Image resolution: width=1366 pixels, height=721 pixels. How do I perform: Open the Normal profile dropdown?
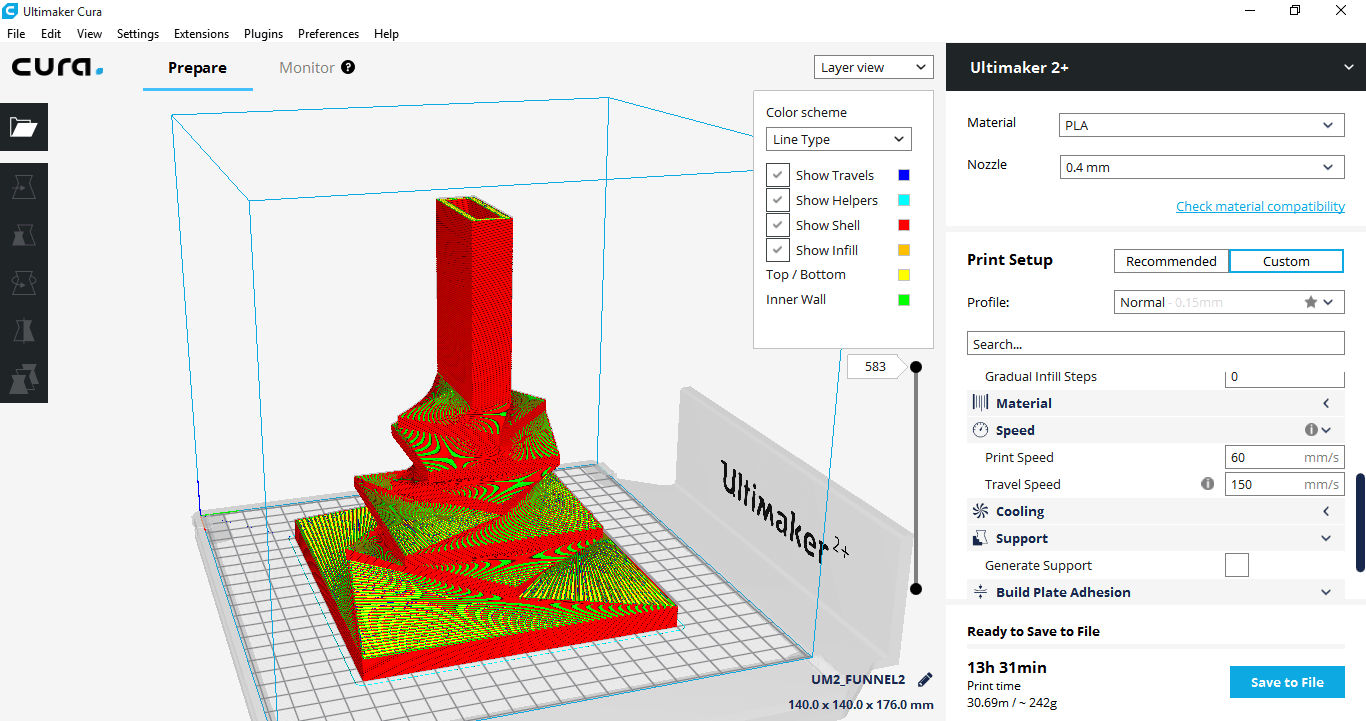(x=1229, y=302)
